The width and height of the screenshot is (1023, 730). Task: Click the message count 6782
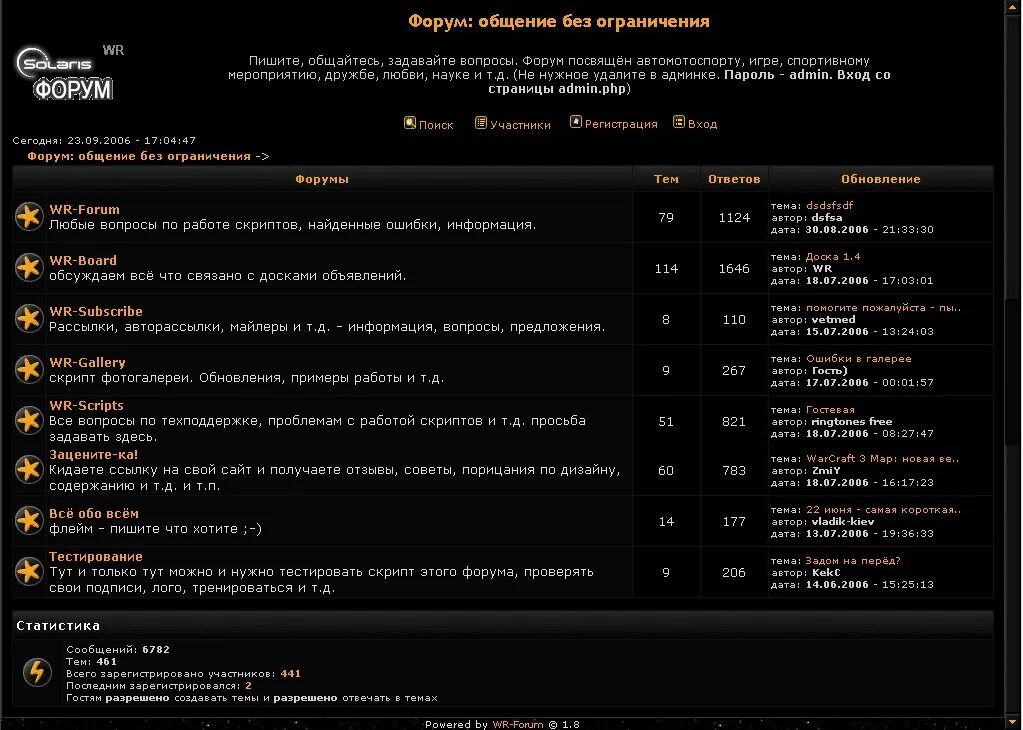click(x=156, y=649)
